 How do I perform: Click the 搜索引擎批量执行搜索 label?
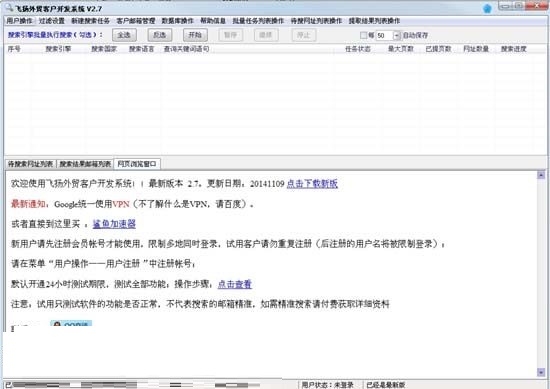pos(55,35)
